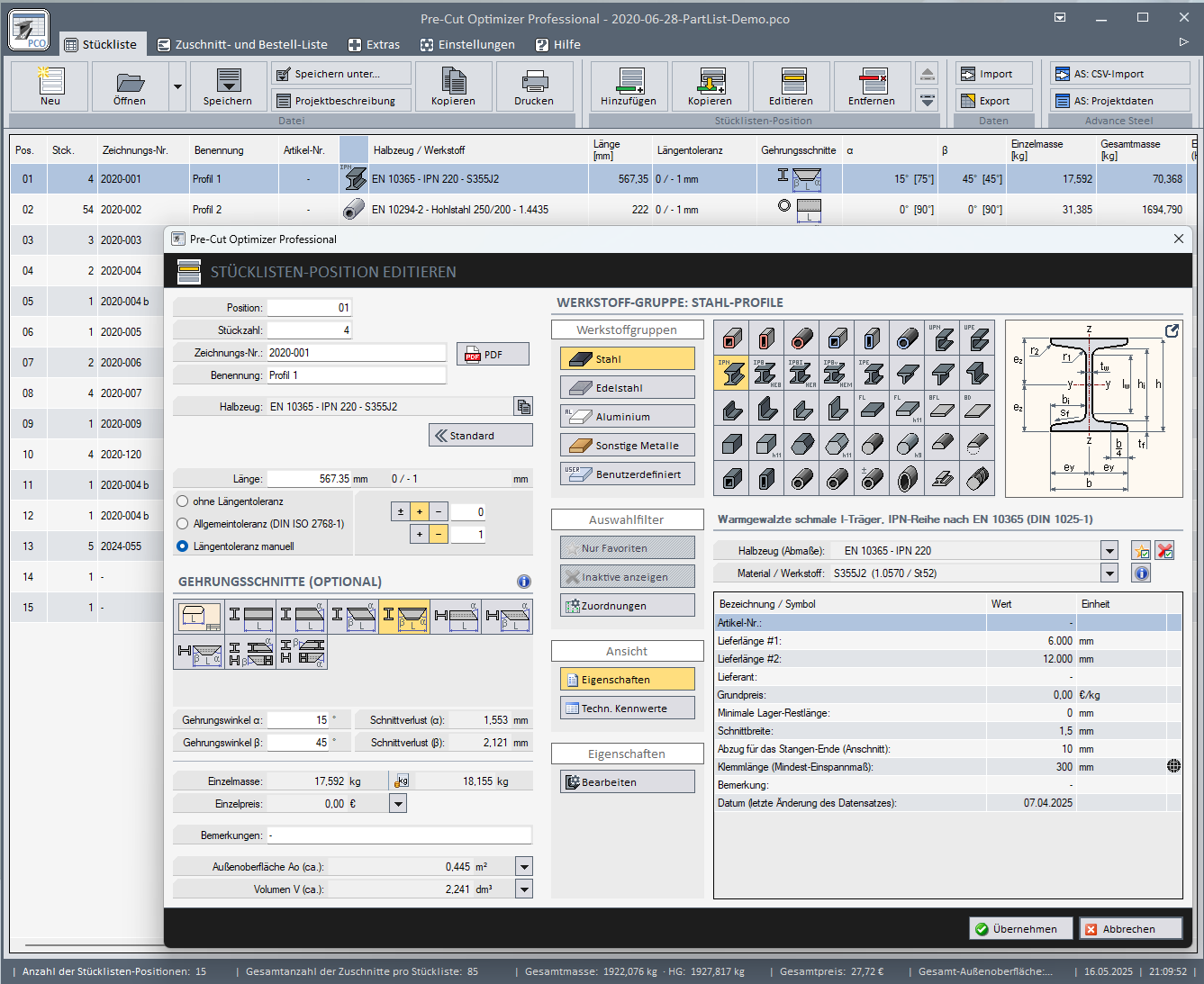Image resolution: width=1204 pixels, height=984 pixels.
Task: Open Volumen V unit dropdown
Action: [x=524, y=889]
